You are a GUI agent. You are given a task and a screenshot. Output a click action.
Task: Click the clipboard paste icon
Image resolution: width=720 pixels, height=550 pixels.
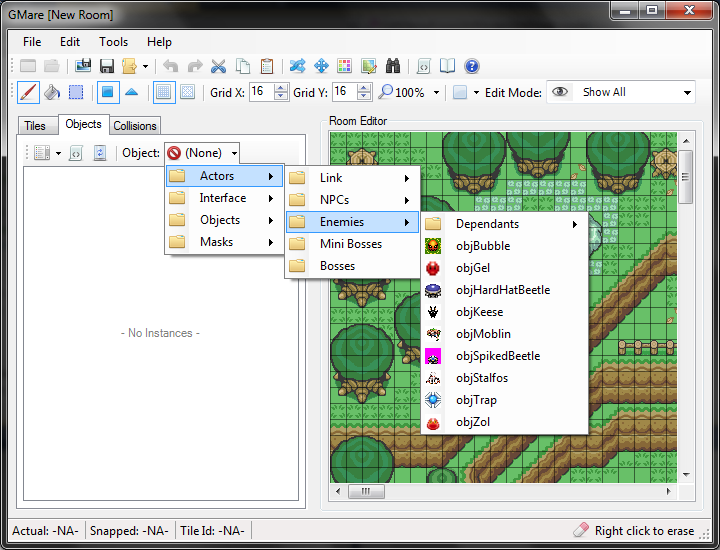[x=266, y=66]
